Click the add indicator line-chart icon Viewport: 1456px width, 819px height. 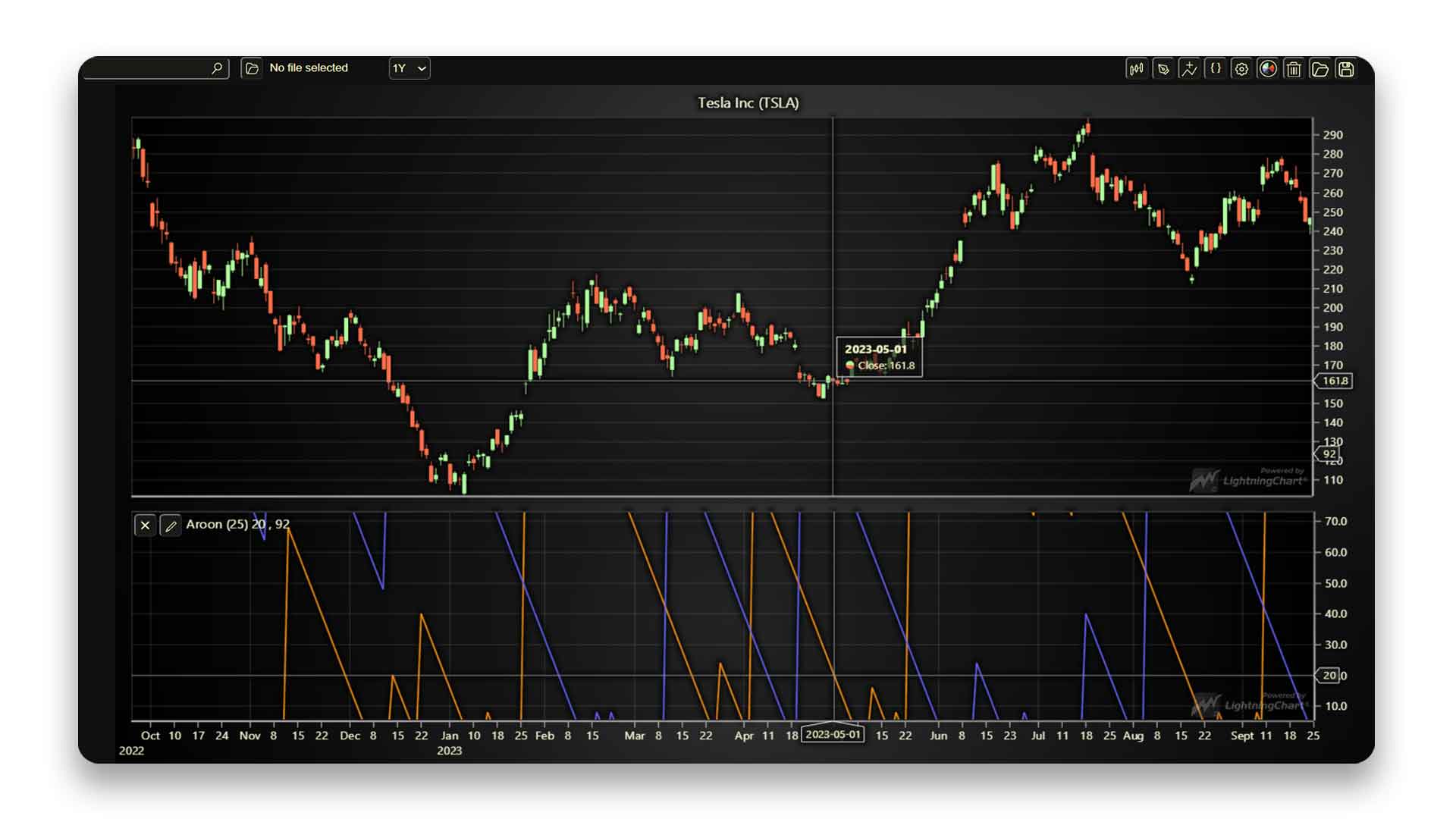coord(1189,69)
